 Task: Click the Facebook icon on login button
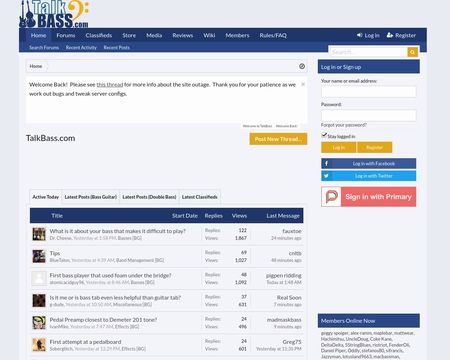[x=326, y=163]
